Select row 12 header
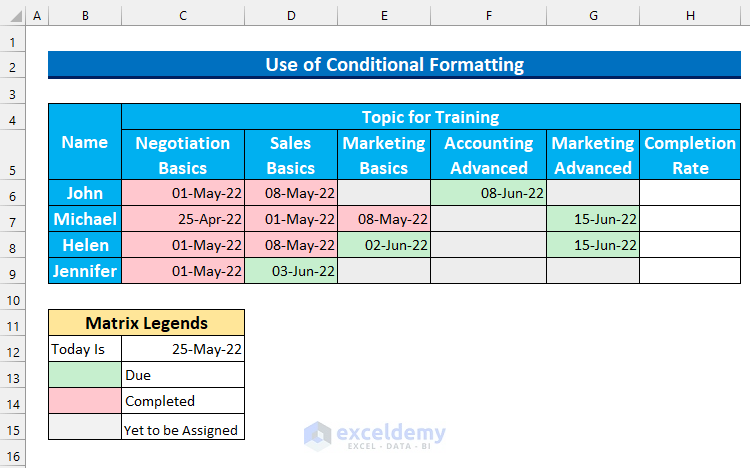750x468 pixels. (x=11, y=349)
